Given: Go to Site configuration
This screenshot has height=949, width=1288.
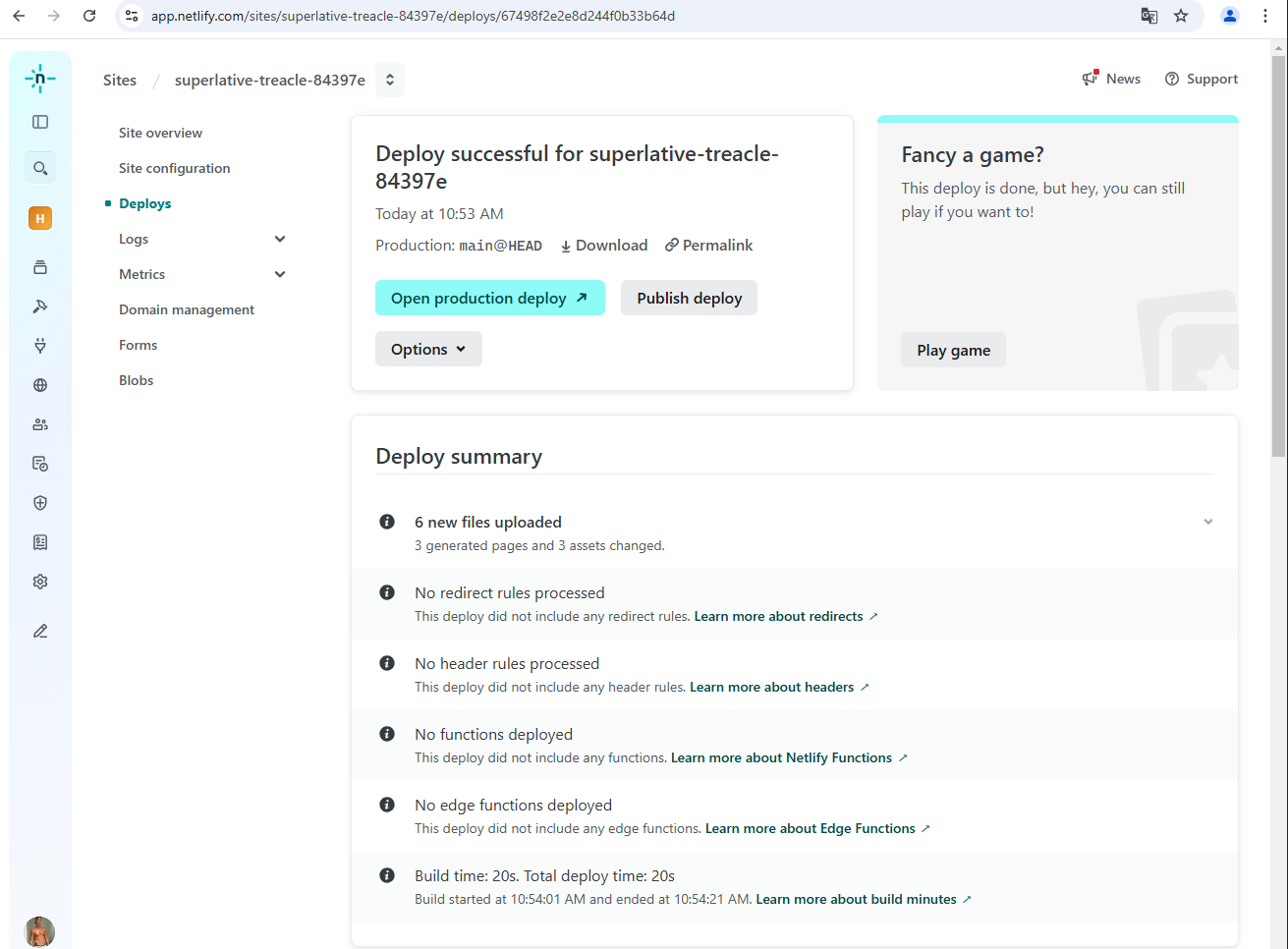Looking at the screenshot, I should [x=175, y=168].
